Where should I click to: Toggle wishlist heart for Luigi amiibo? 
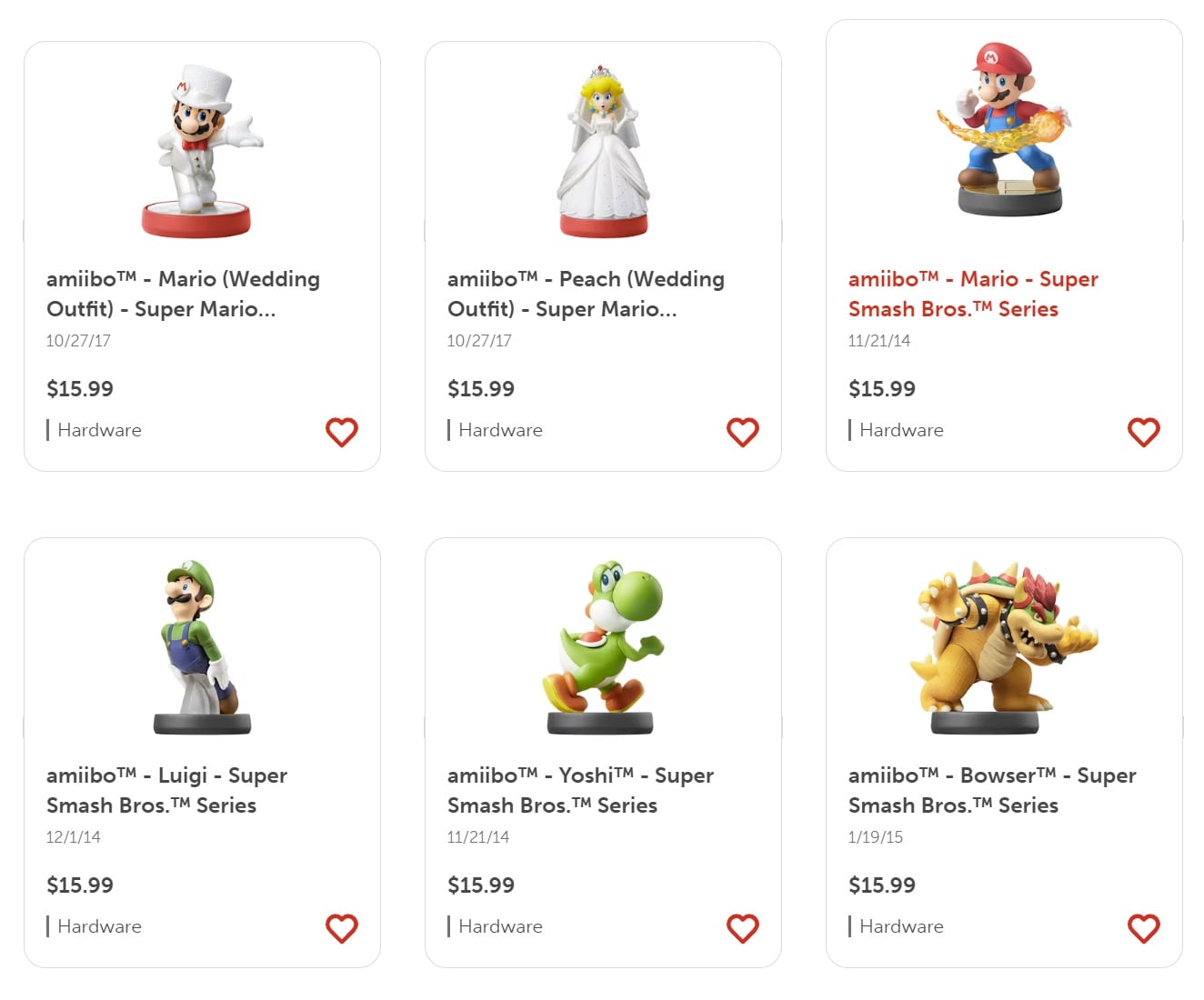pyautogui.click(x=342, y=928)
